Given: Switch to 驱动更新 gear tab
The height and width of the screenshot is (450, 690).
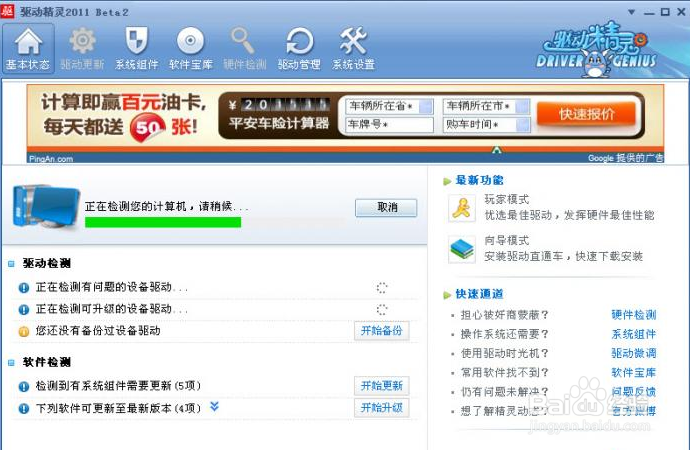Looking at the screenshot, I should 82,49.
